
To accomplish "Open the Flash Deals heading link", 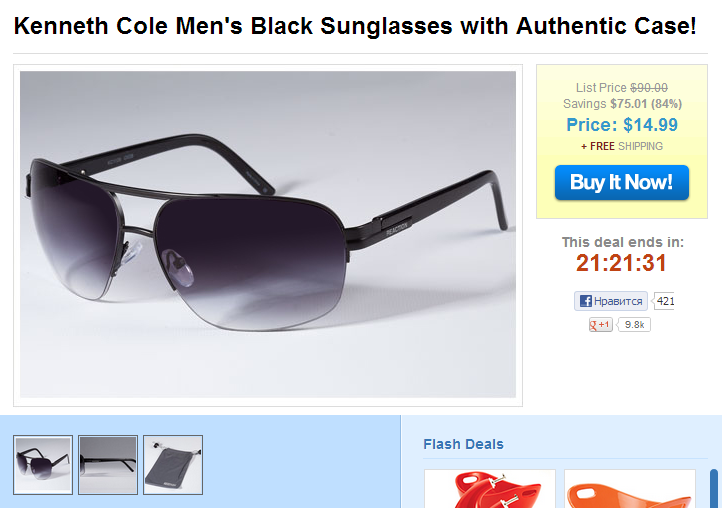I will point(463,444).
